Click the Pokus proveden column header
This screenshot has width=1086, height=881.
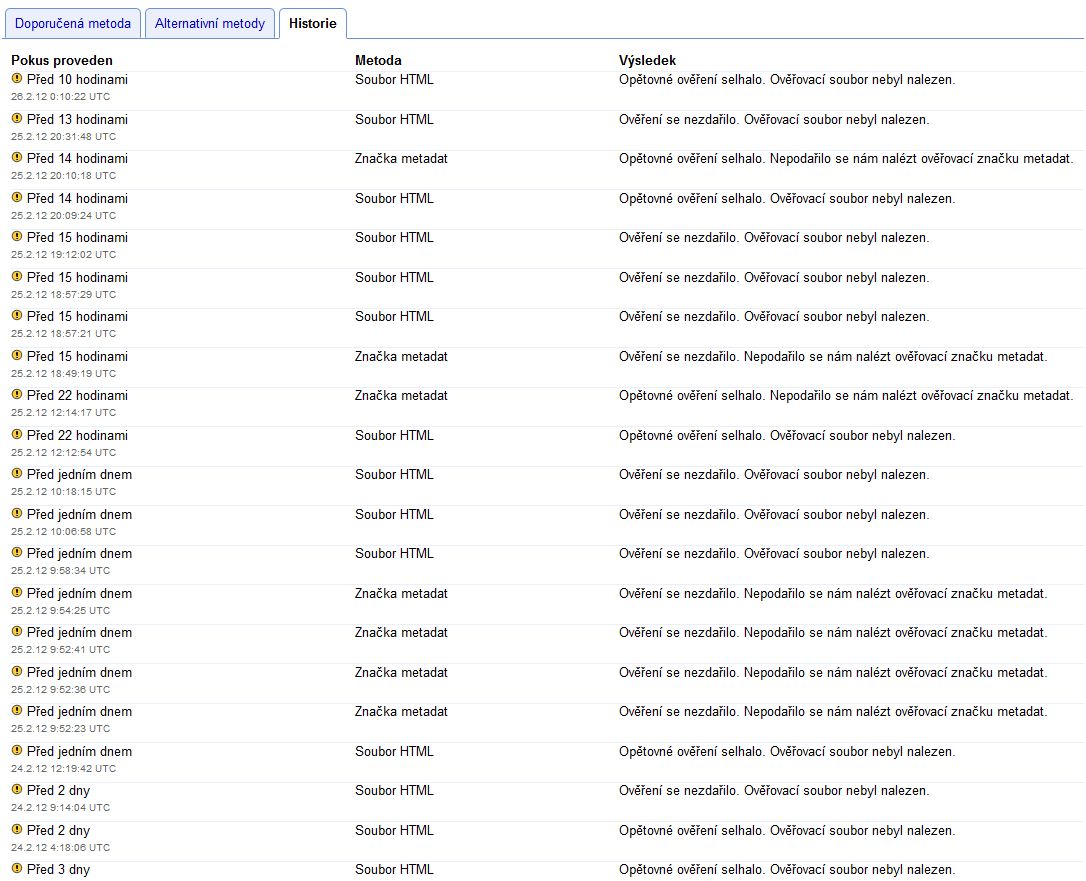tap(62, 61)
